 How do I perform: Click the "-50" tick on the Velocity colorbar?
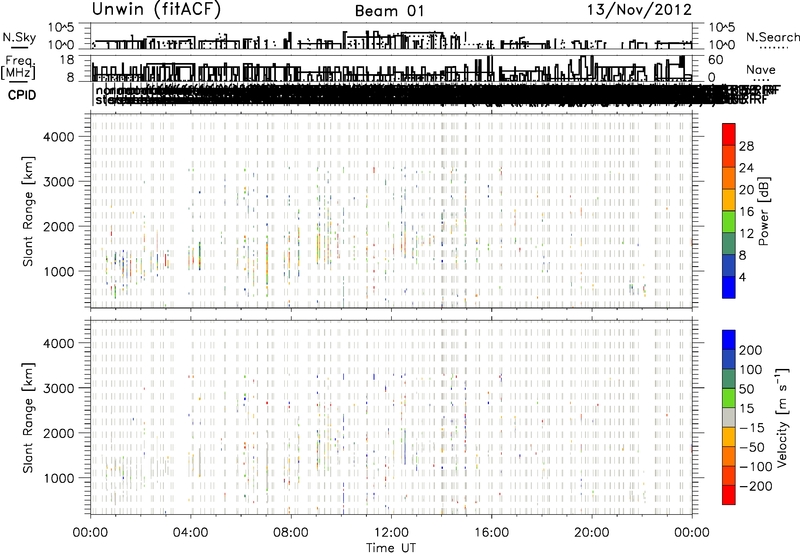(x=752, y=447)
